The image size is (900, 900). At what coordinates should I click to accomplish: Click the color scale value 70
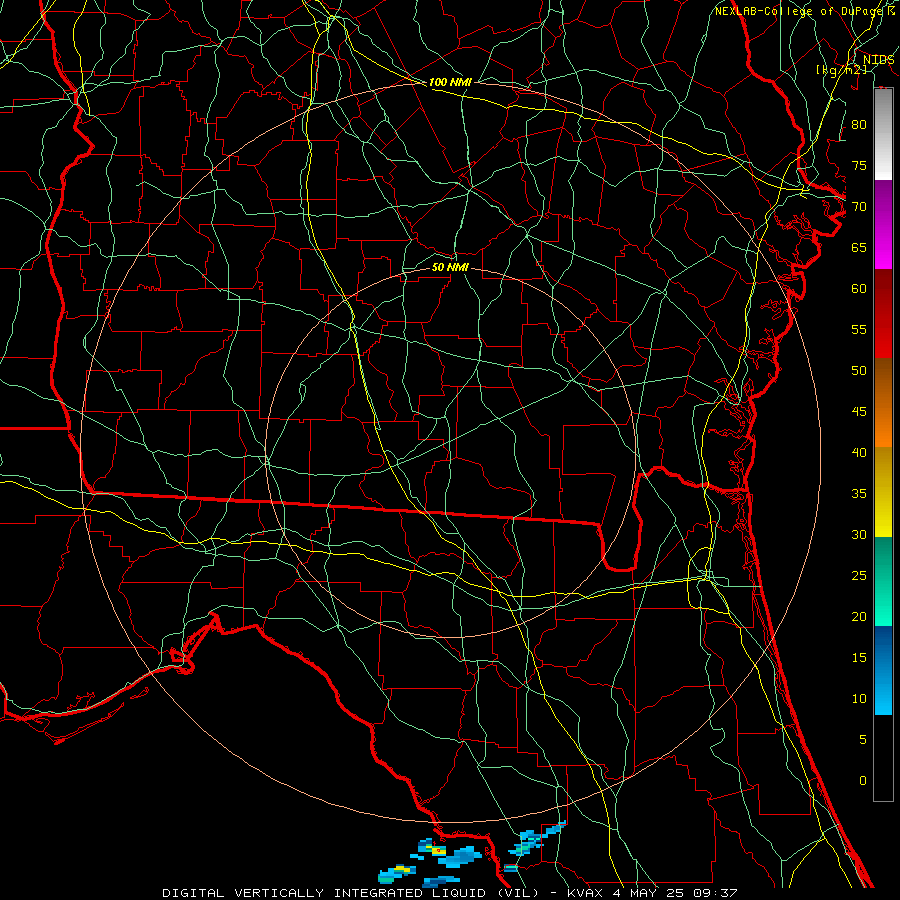[x=859, y=207]
